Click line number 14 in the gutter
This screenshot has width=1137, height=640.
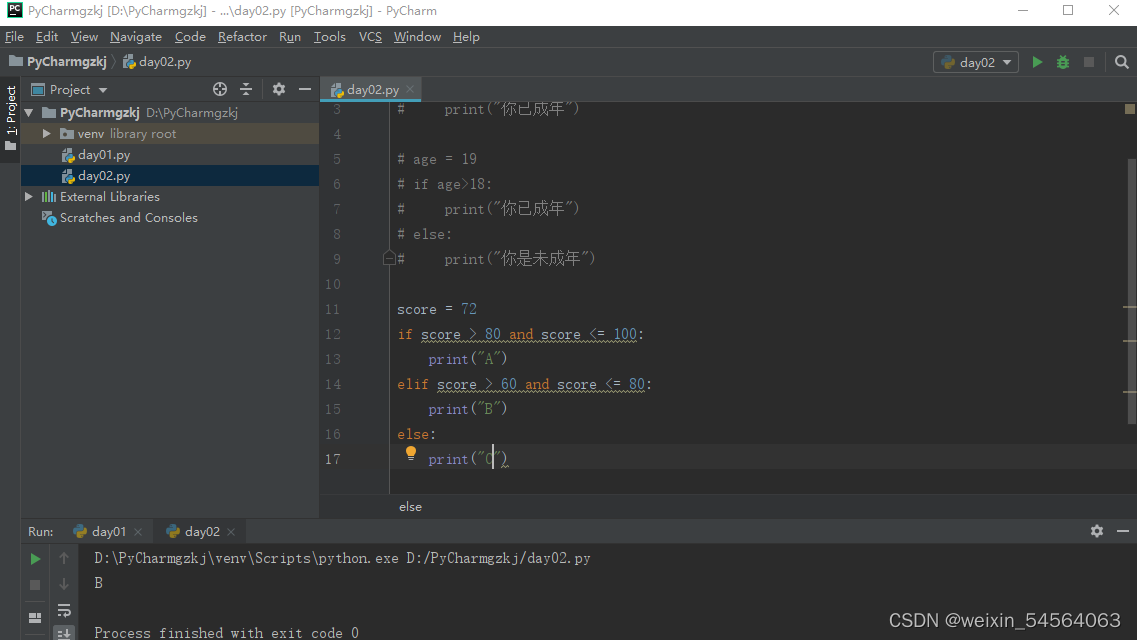click(x=332, y=385)
